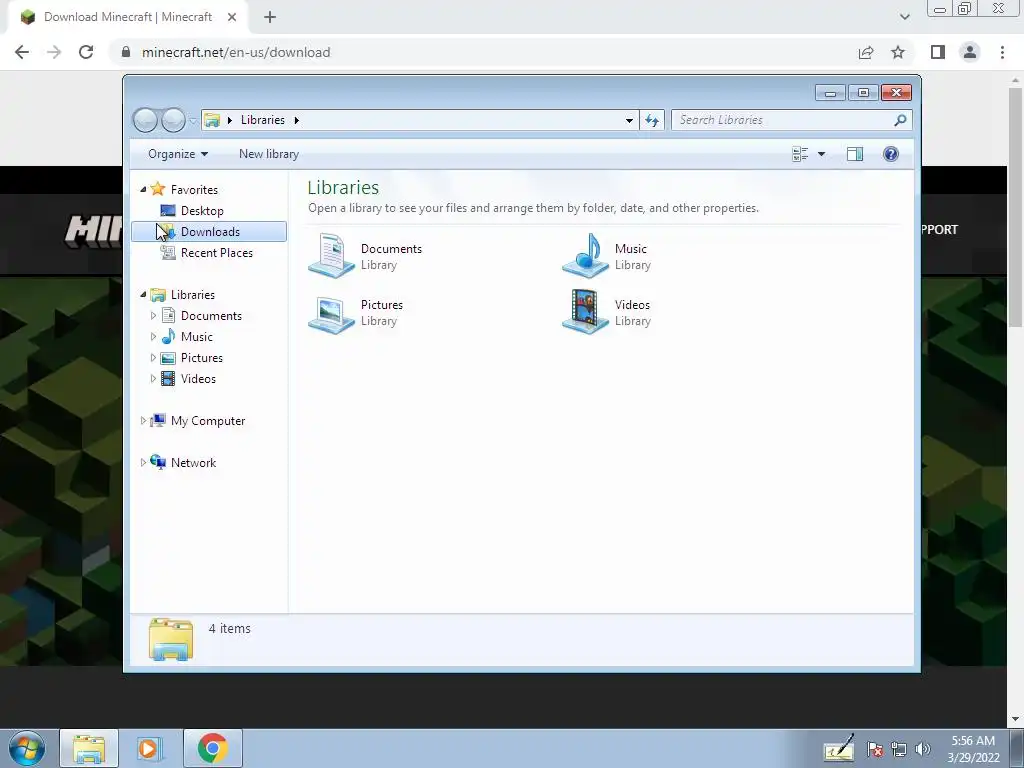Image resolution: width=1024 pixels, height=768 pixels.
Task: Click the Explorer forward button
Action: pyautogui.click(x=173, y=120)
